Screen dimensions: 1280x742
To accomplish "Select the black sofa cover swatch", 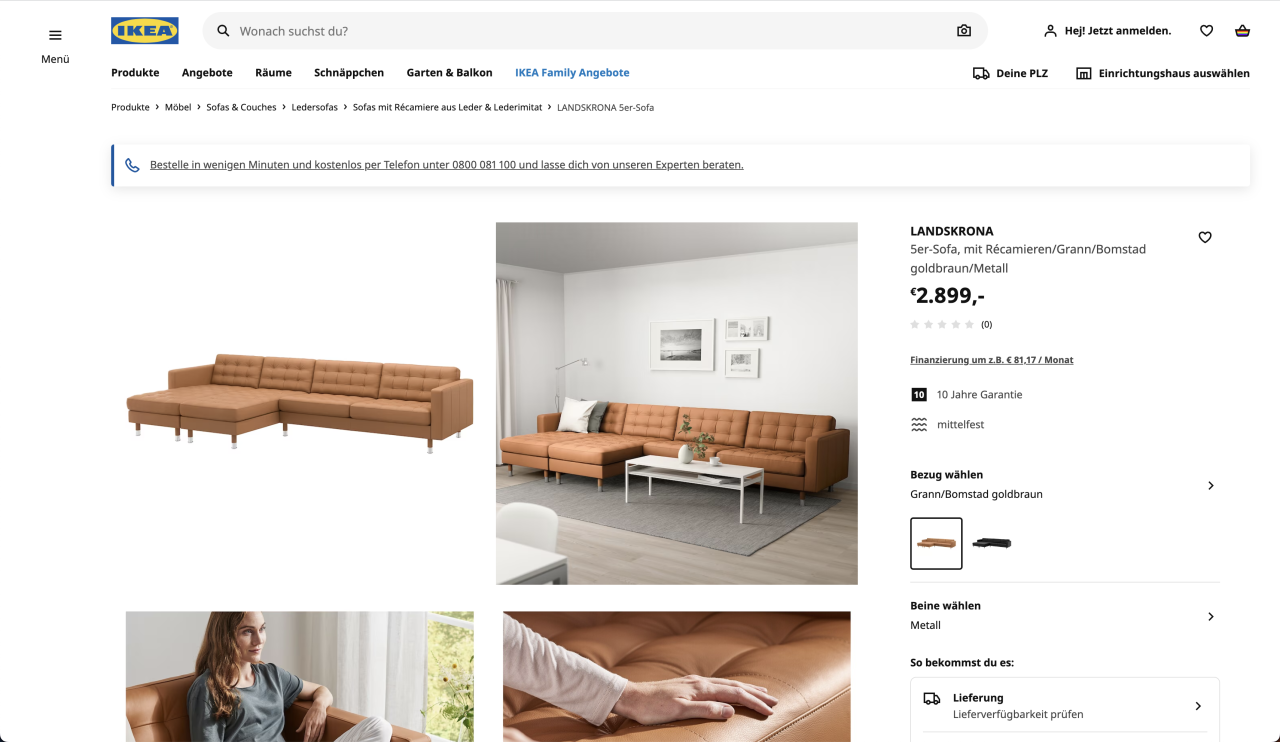I will tap(992, 543).
